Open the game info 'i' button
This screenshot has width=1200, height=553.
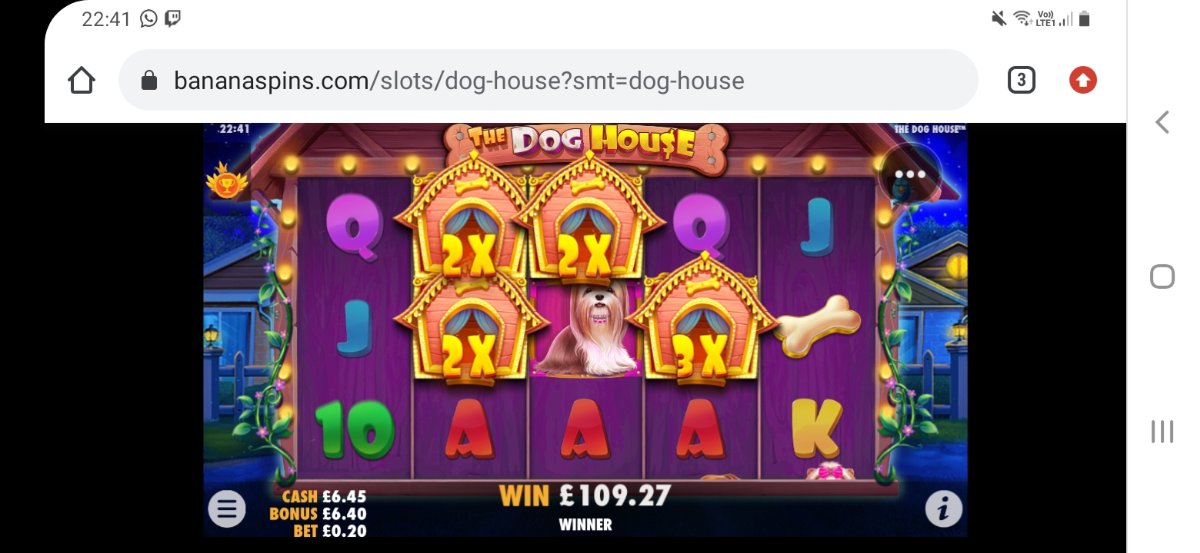[943, 509]
